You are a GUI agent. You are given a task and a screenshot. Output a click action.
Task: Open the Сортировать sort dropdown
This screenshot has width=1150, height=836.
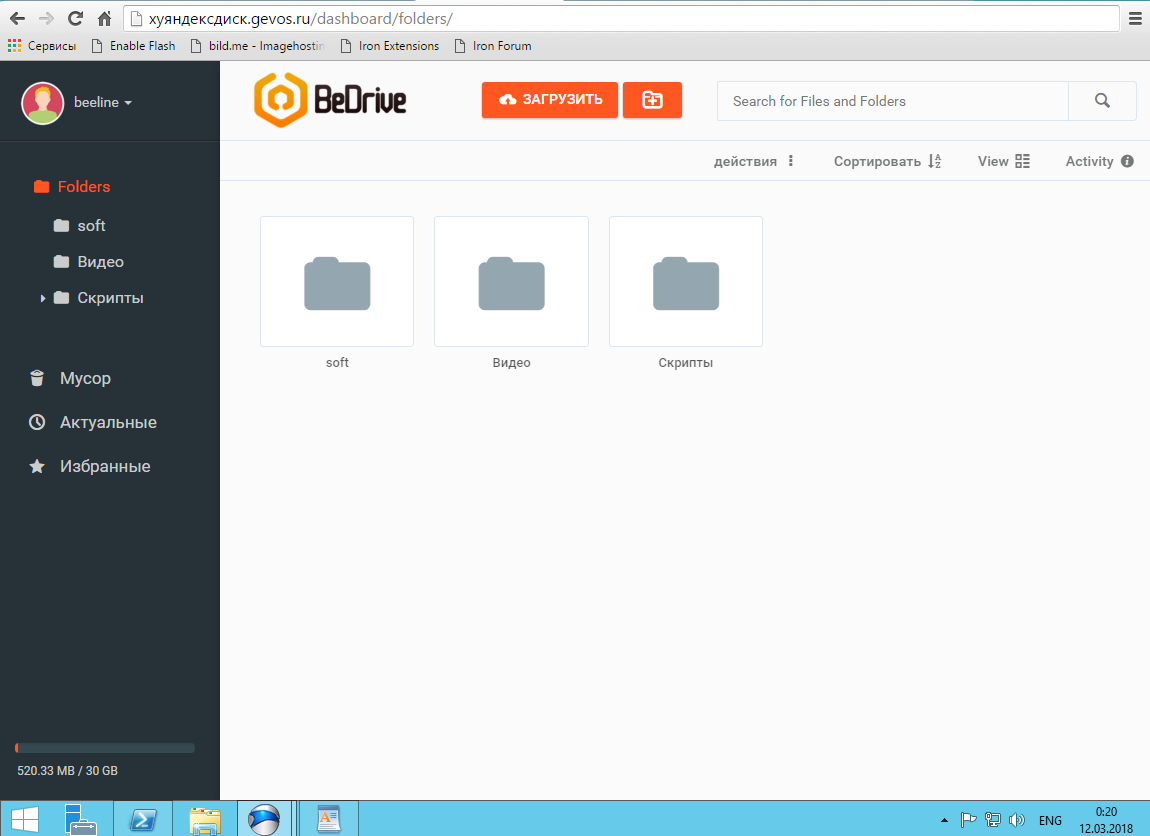(887, 161)
